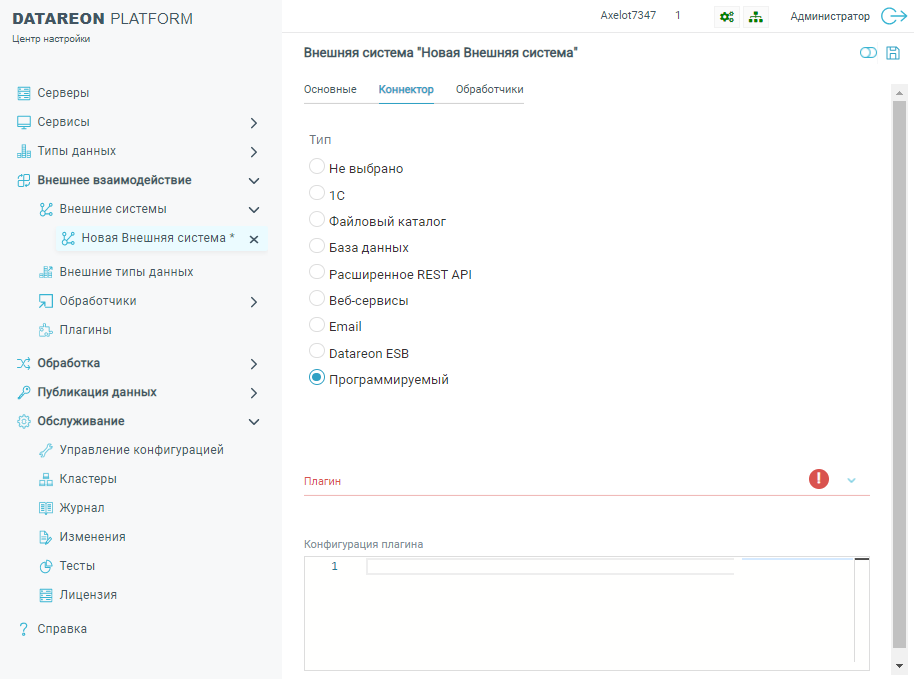Screen dimensions: 914x679
Task: Open Серверы in the sidebar
Action: [x=63, y=93]
